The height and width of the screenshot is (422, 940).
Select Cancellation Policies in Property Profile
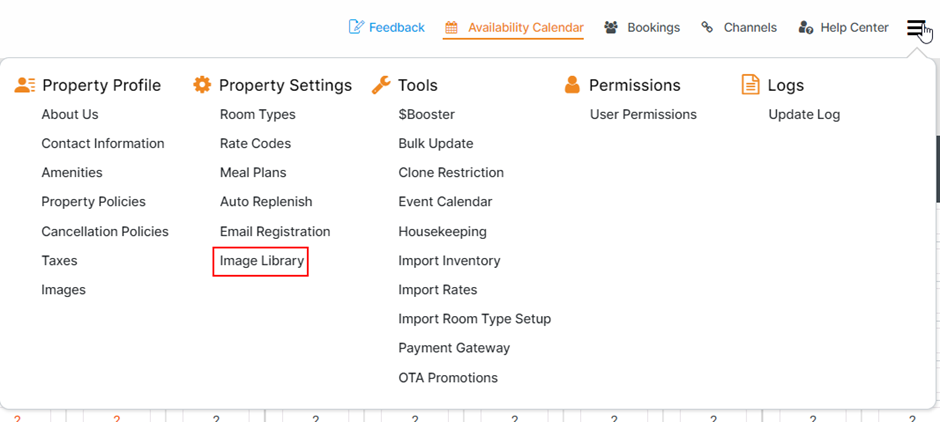click(x=105, y=231)
